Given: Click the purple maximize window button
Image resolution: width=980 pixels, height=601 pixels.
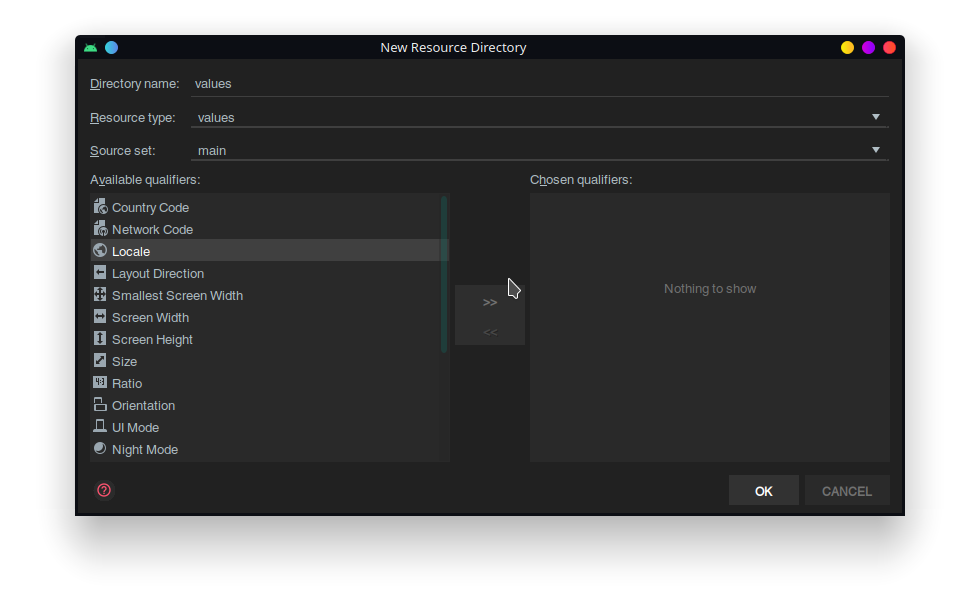Looking at the screenshot, I should tap(868, 47).
